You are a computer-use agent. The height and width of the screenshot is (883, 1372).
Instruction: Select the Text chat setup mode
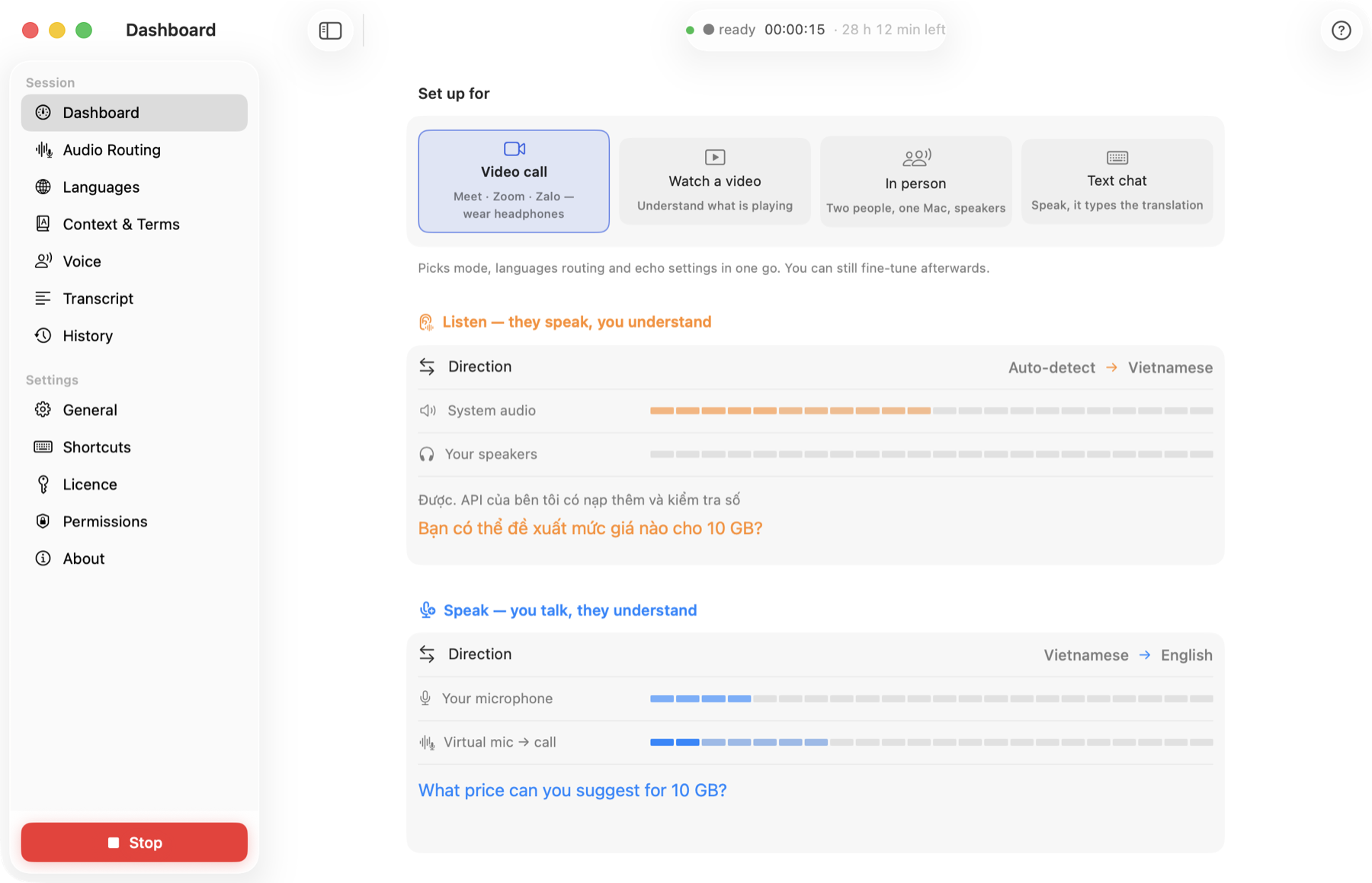click(1117, 181)
